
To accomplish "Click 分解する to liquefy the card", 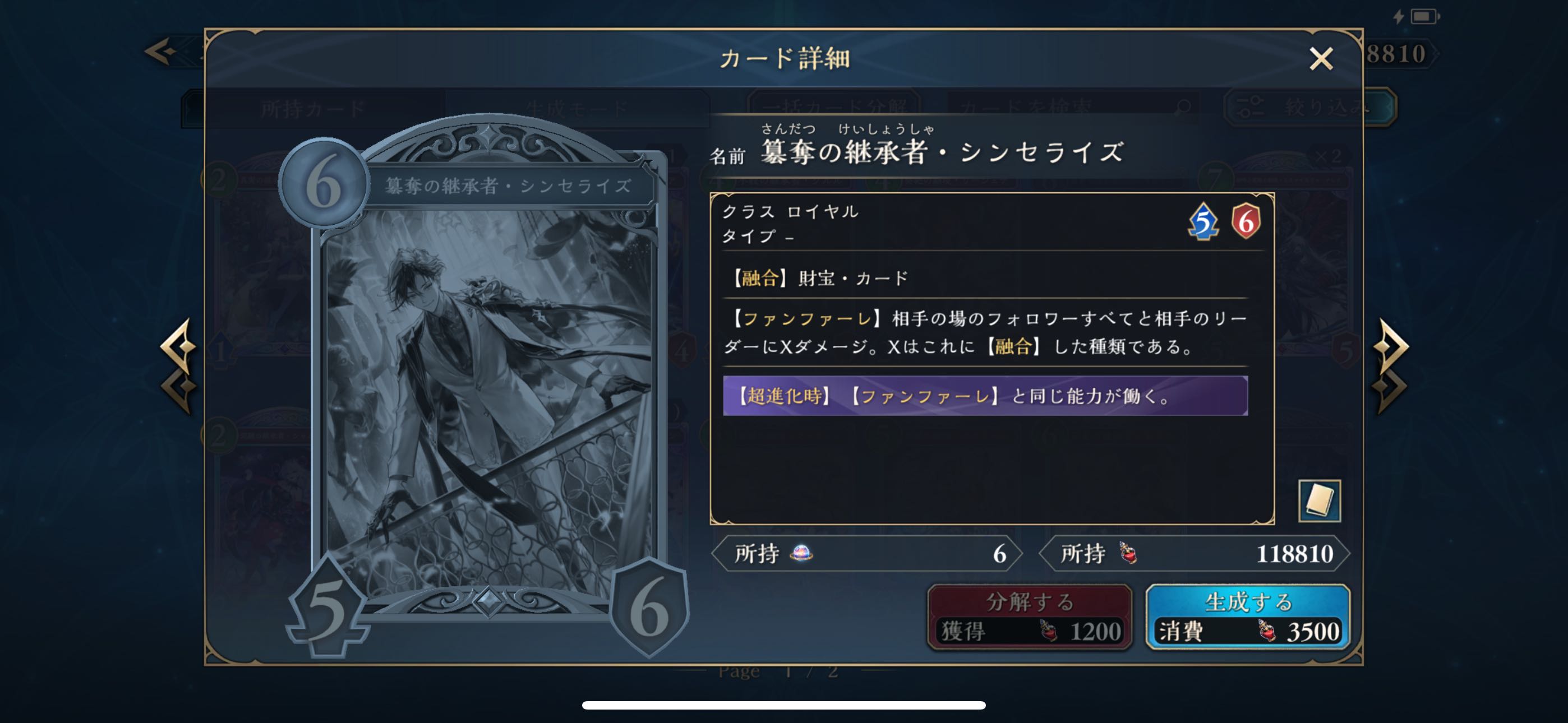I will point(1029,617).
